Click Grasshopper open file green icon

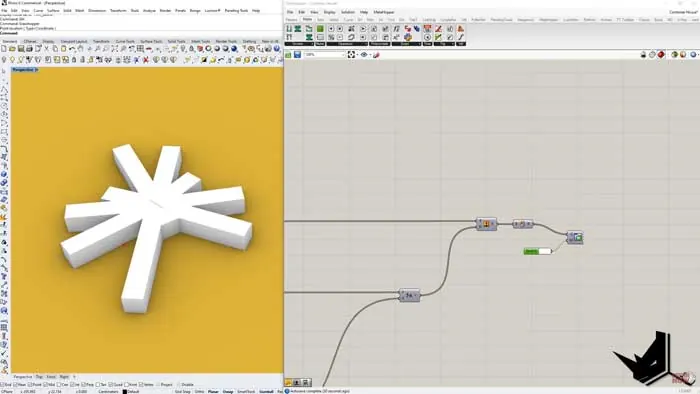click(x=288, y=54)
